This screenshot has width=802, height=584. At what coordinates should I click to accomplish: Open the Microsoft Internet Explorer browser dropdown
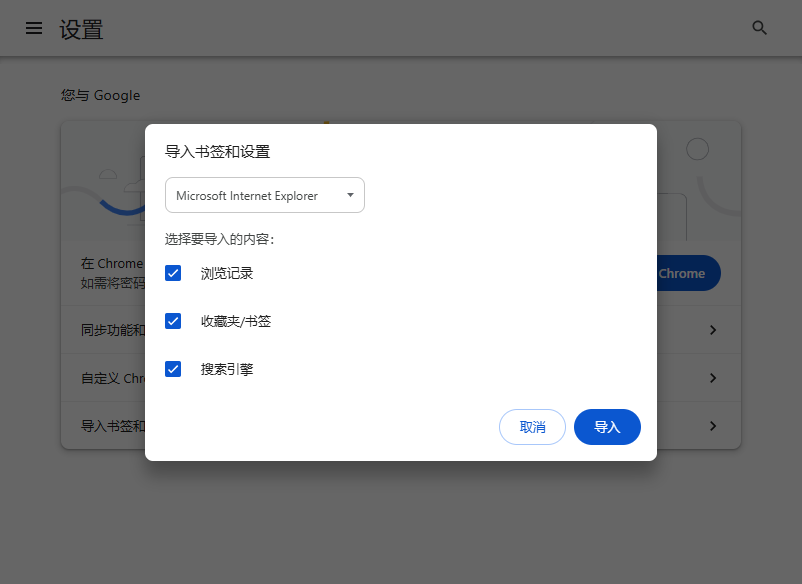point(265,195)
